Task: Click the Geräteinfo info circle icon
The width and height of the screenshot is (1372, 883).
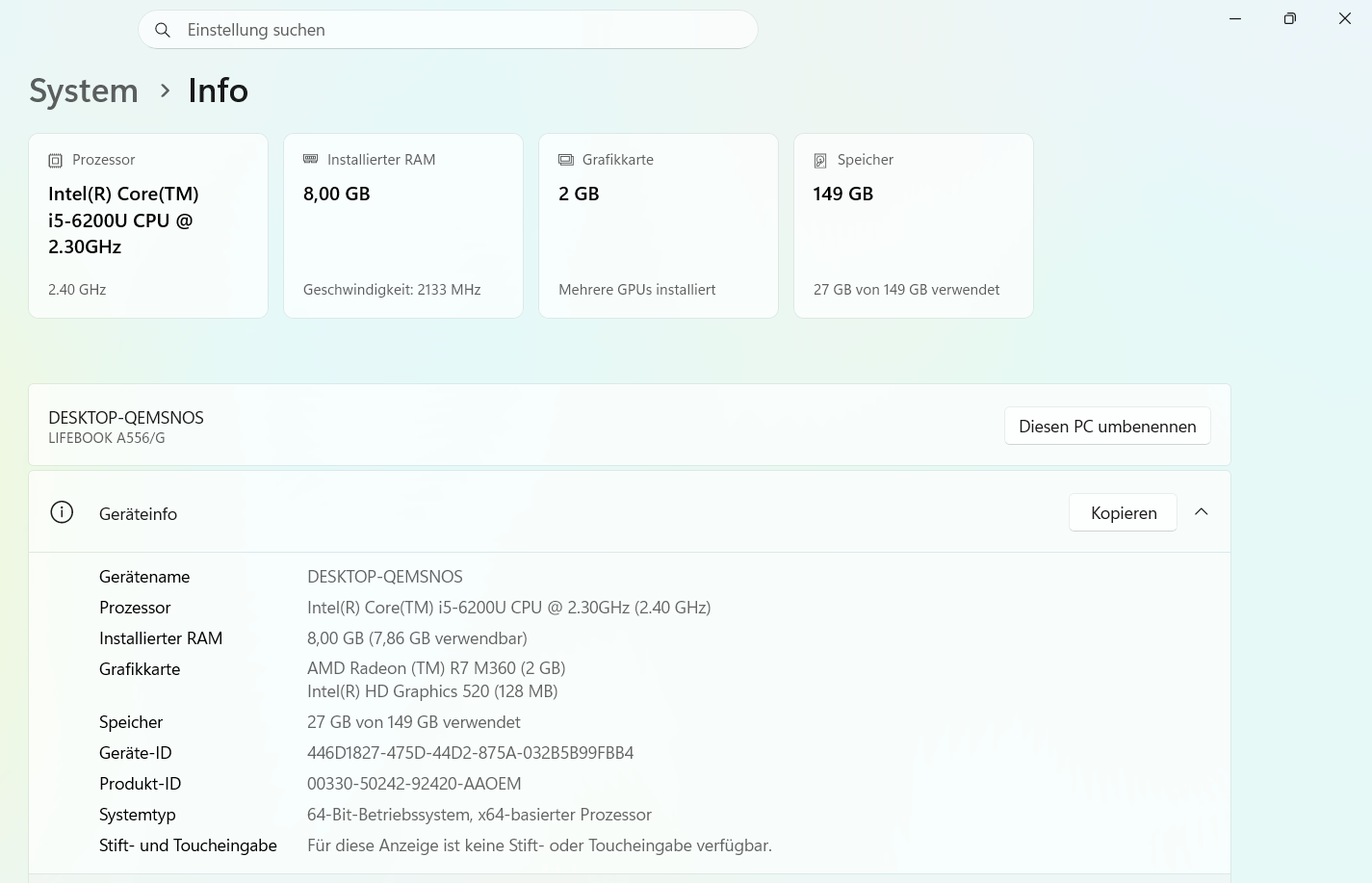Action: [62, 512]
